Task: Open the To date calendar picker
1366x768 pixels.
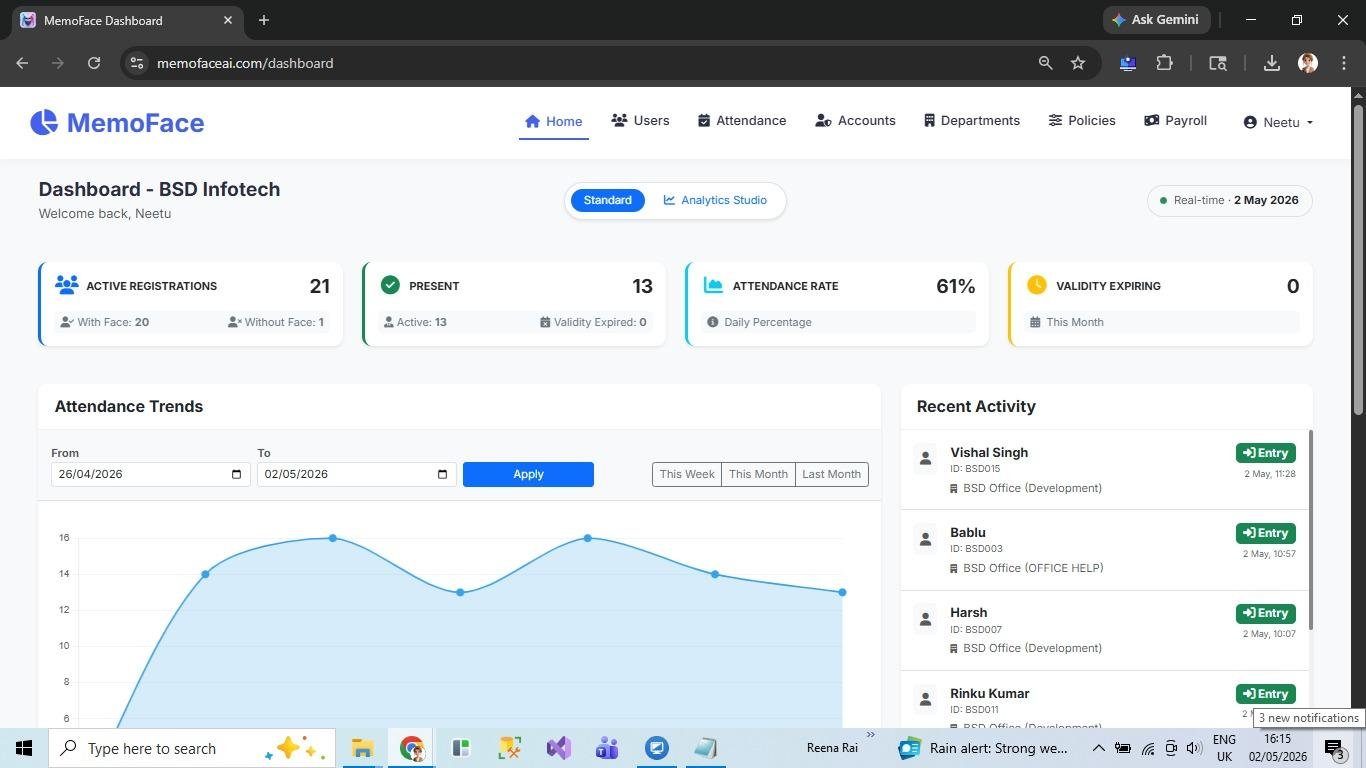Action: [443, 474]
